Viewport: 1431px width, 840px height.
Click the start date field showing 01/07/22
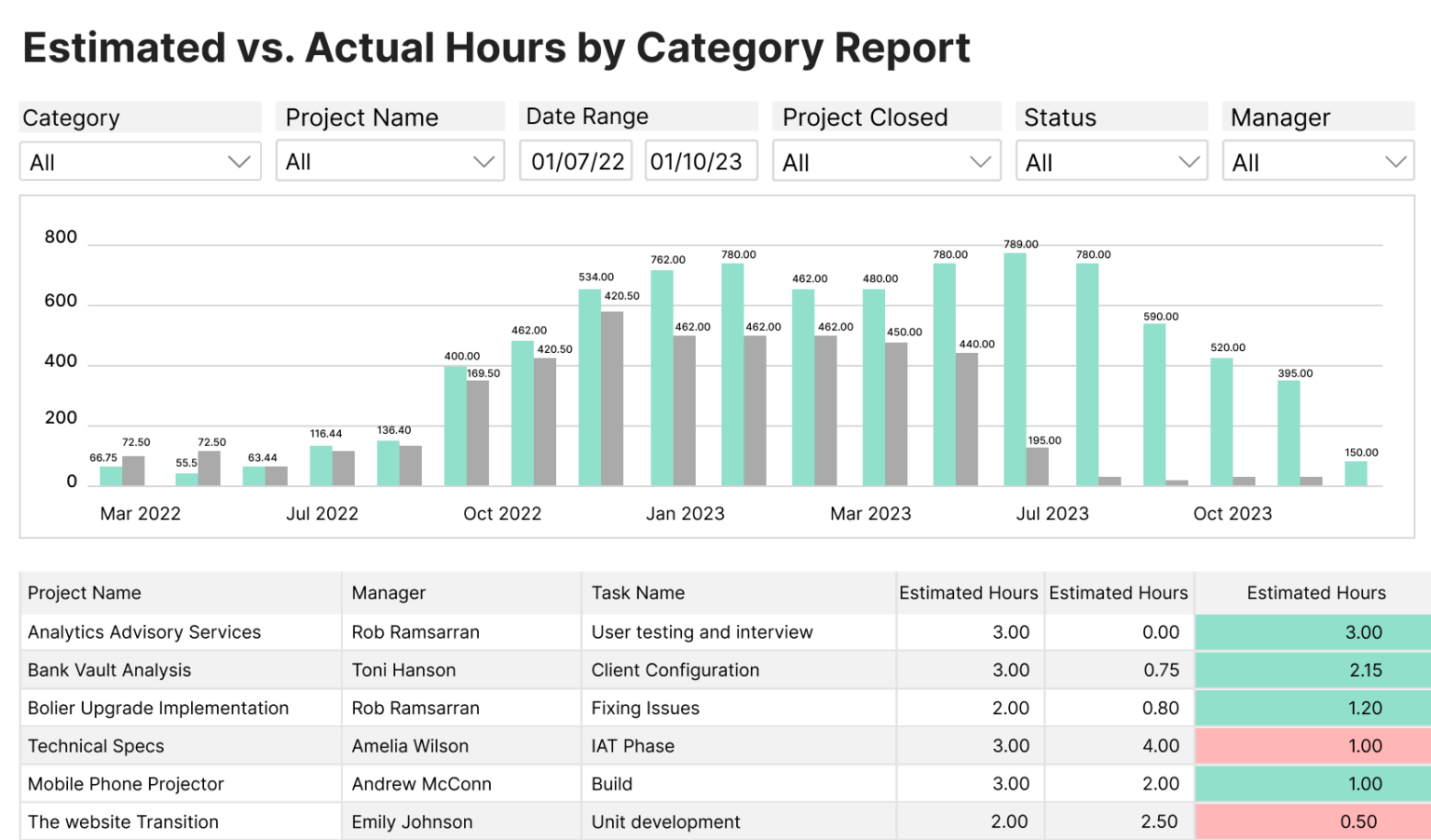(x=575, y=160)
